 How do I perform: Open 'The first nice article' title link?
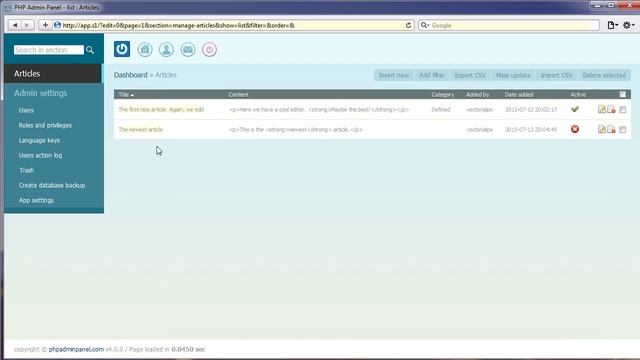161,109
